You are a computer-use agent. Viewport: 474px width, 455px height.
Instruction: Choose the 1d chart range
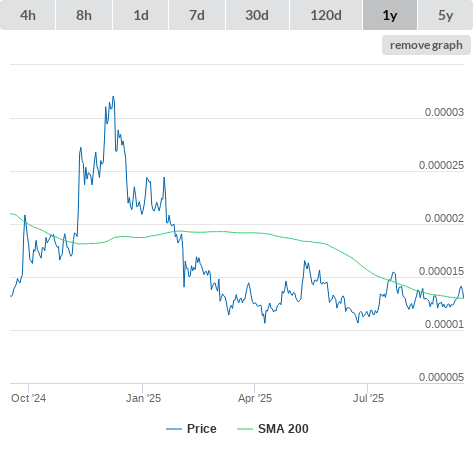[x=141, y=15]
